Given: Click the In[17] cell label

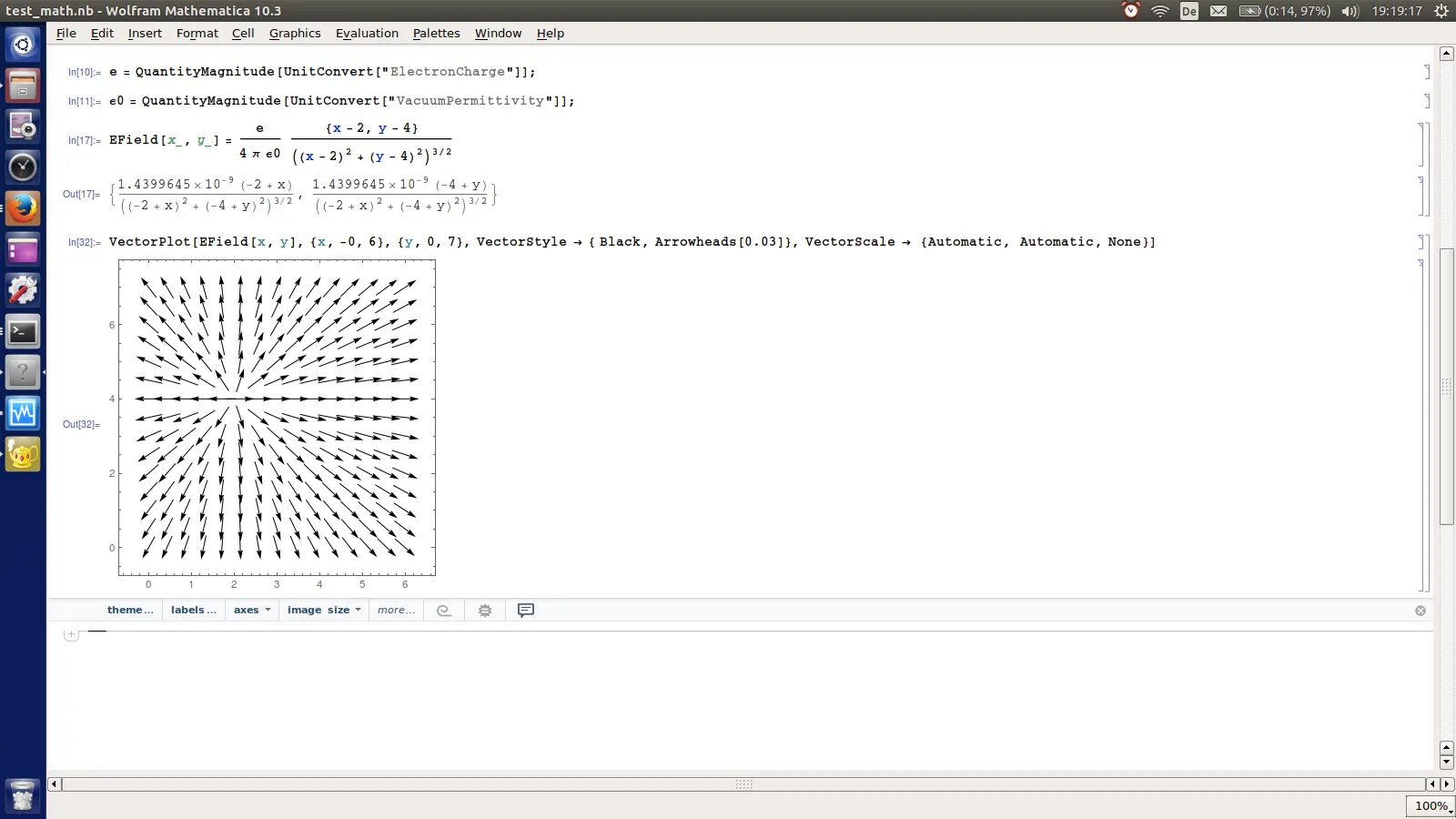Looking at the screenshot, I should click(84, 141).
